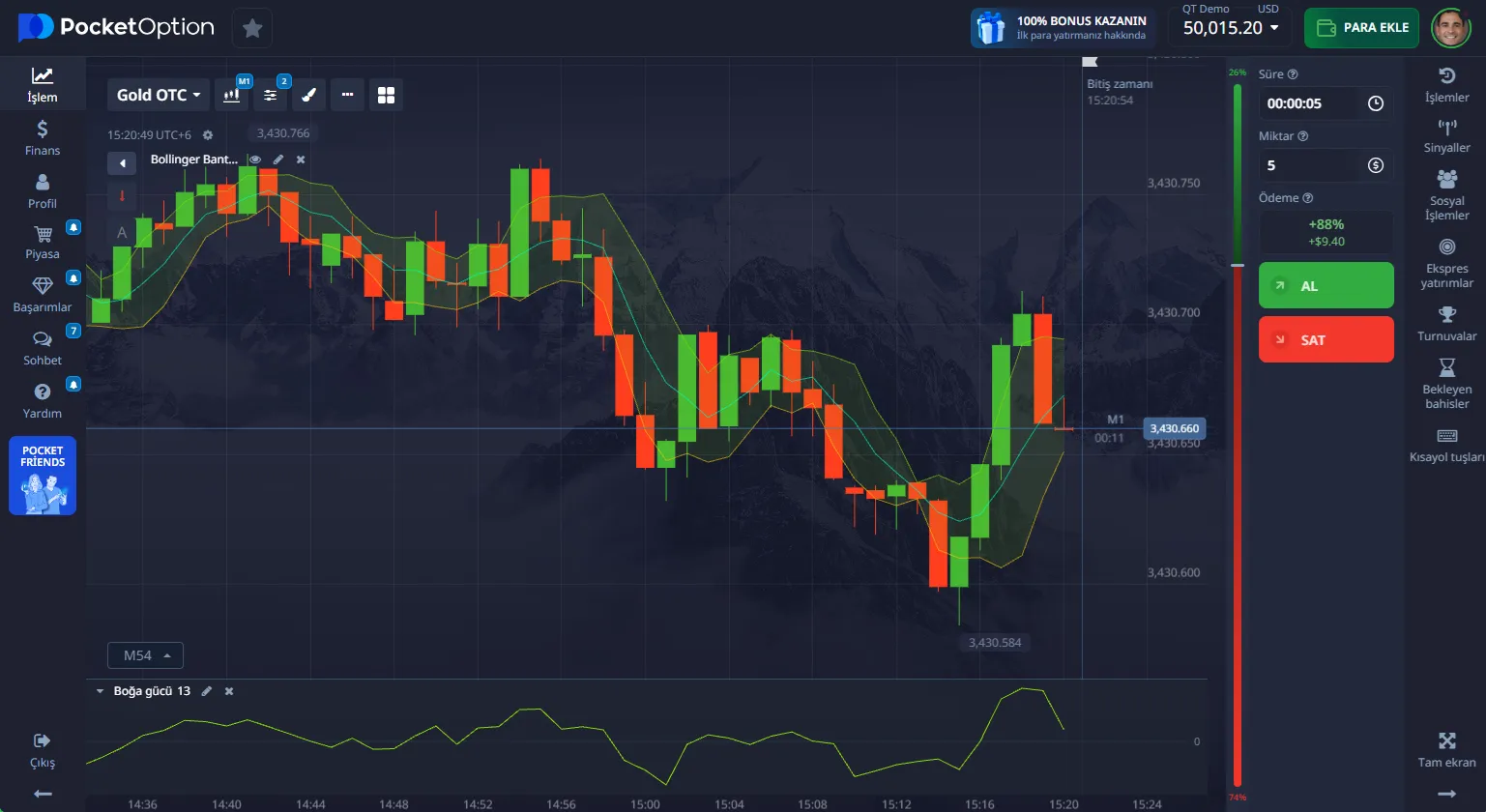Add Gold OTC to favorites star
The height and width of the screenshot is (812, 1486).
coord(252,28)
